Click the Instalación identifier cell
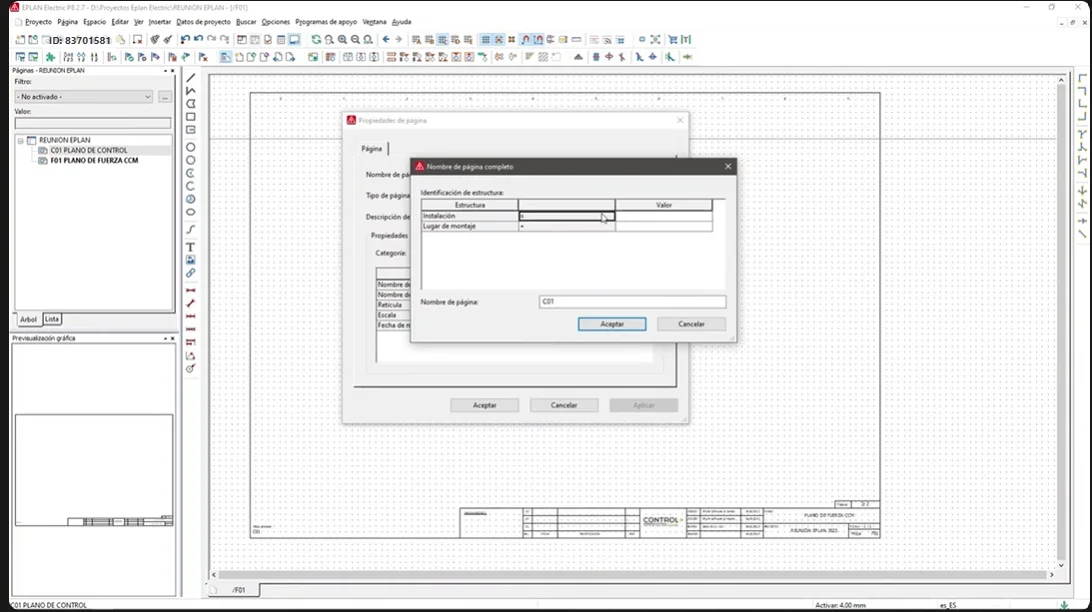 (567, 217)
